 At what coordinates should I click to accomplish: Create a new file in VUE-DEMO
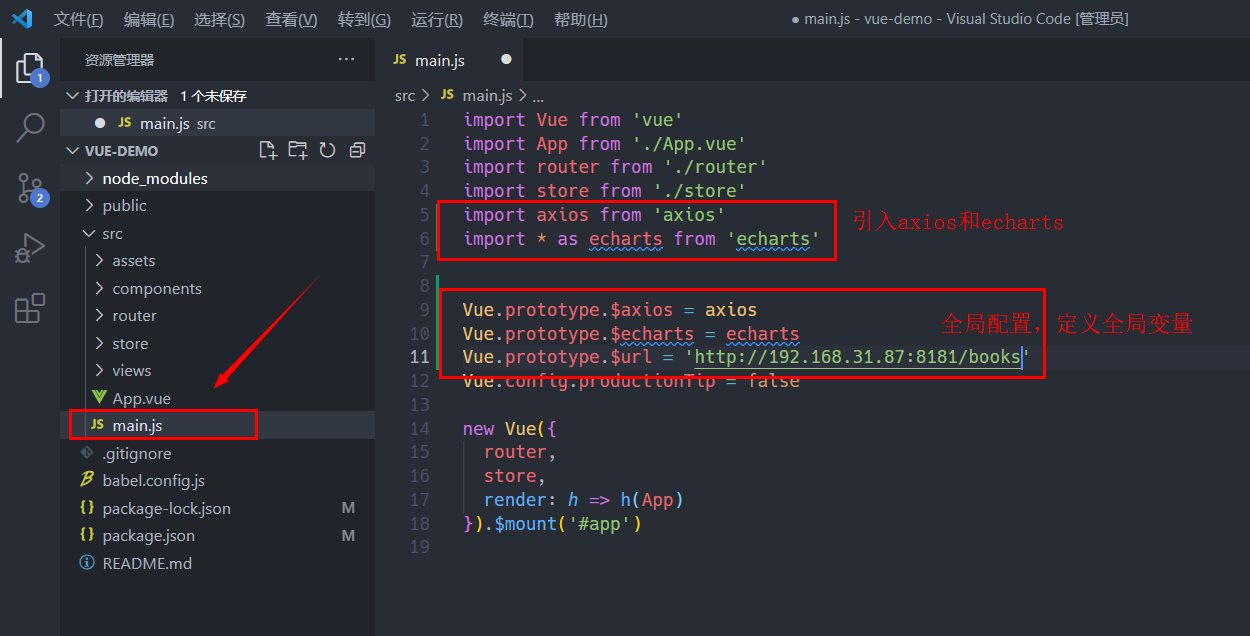click(x=268, y=150)
